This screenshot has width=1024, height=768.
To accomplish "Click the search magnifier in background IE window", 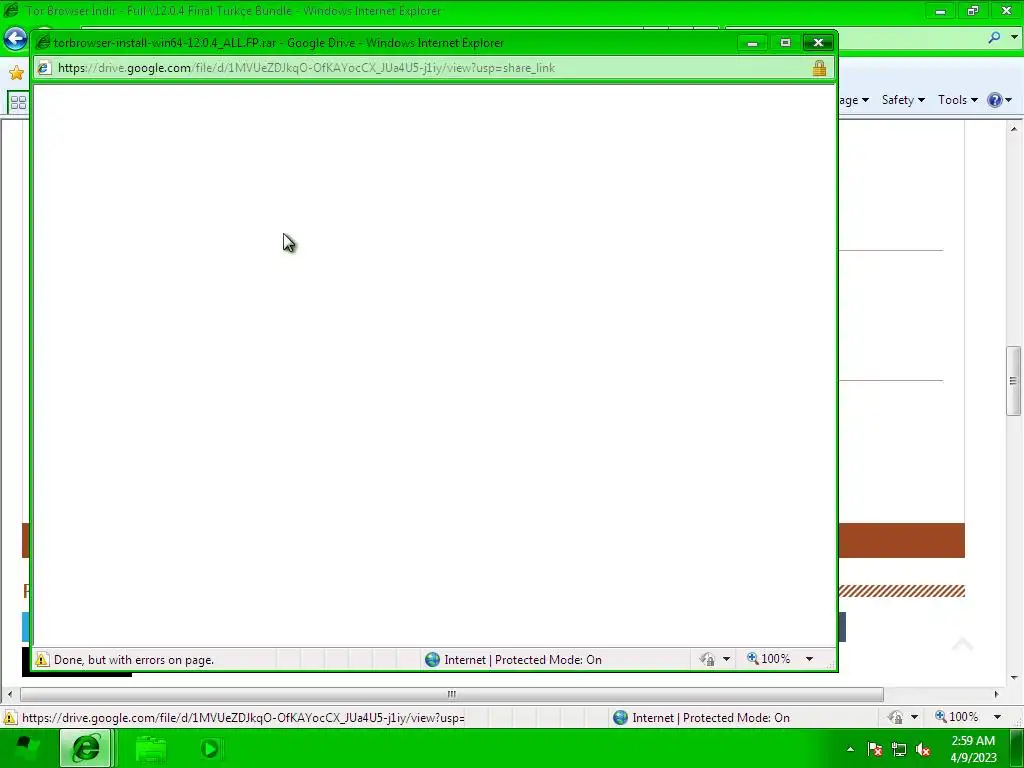I will click(994, 38).
